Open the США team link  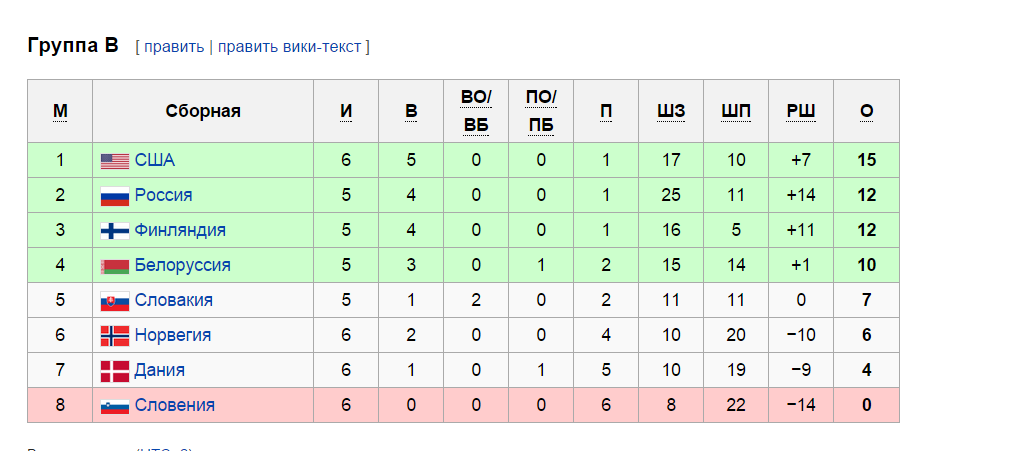point(155,160)
